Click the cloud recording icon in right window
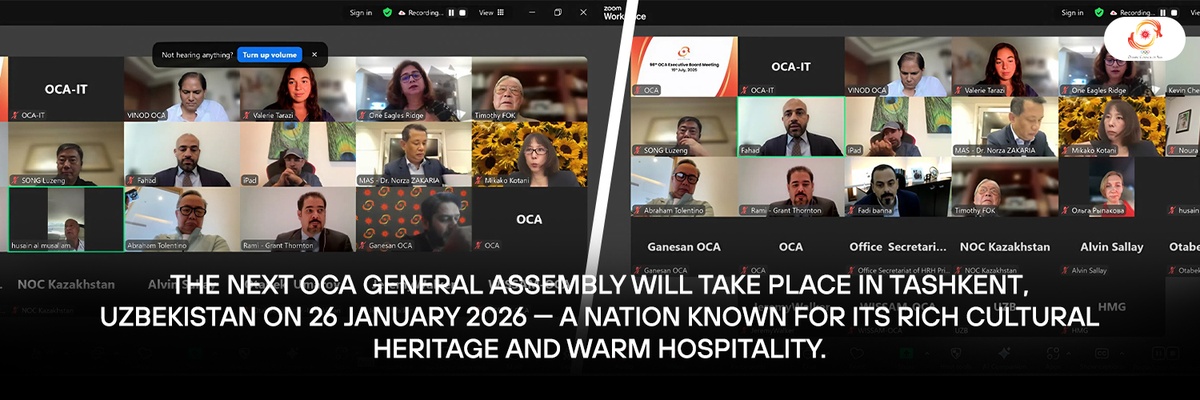The image size is (1200, 400). pos(1111,13)
